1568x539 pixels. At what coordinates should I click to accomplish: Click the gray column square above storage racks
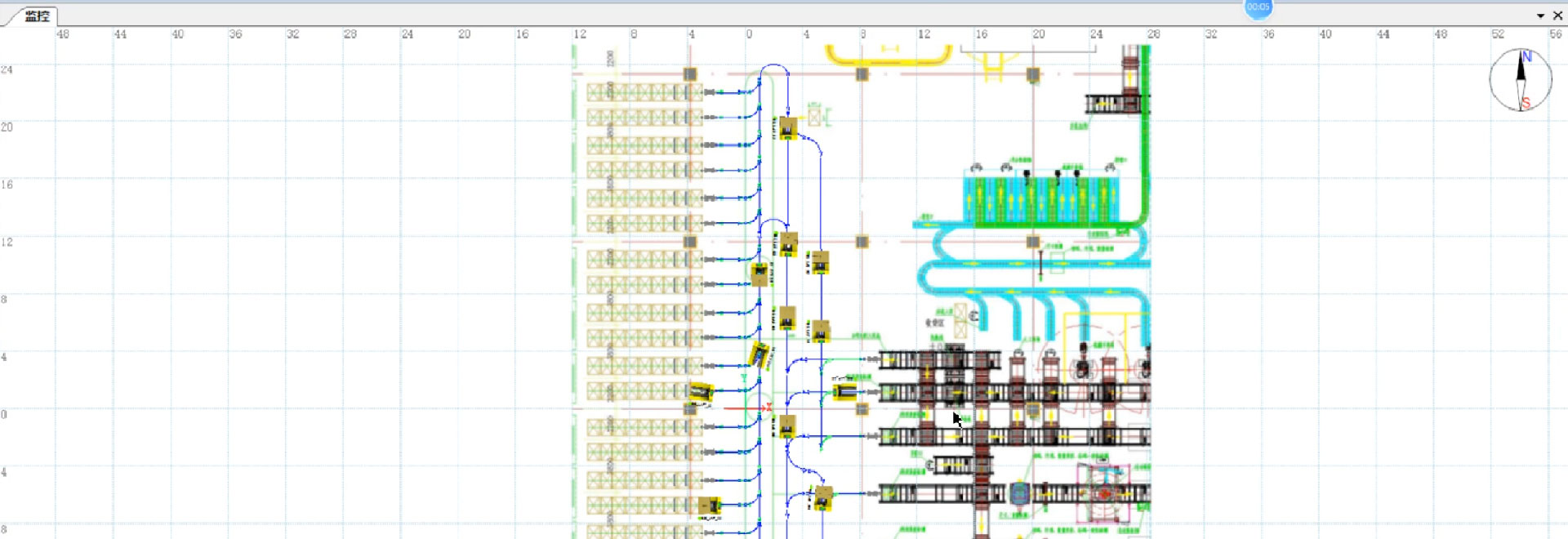coord(690,74)
